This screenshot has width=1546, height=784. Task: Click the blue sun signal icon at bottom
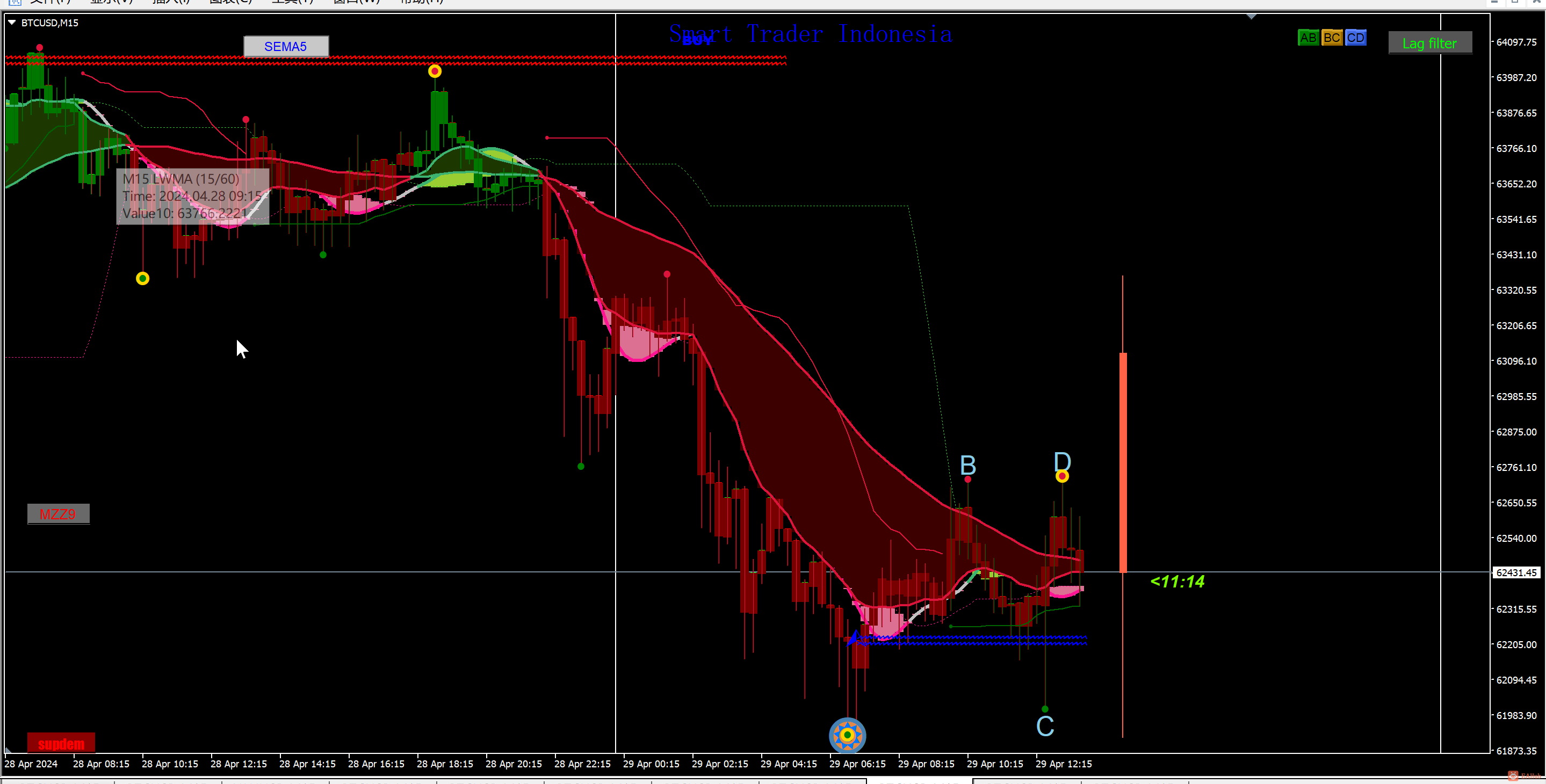[847, 735]
